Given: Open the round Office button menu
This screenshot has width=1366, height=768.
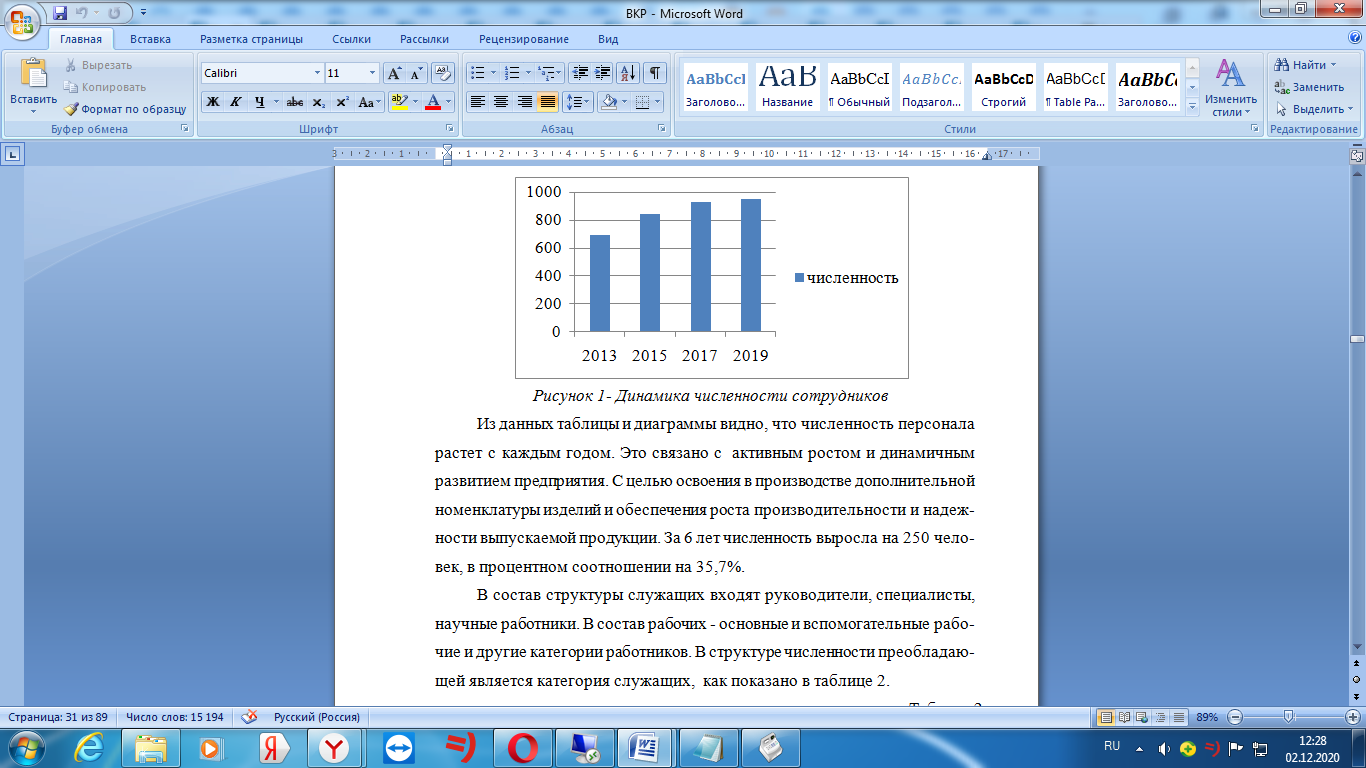Looking at the screenshot, I should pos(23,20).
